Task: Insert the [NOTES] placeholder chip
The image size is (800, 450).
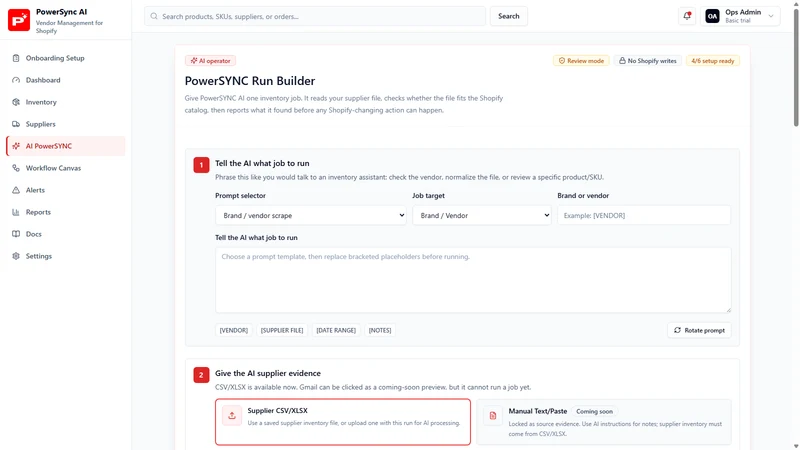Action: tap(380, 330)
